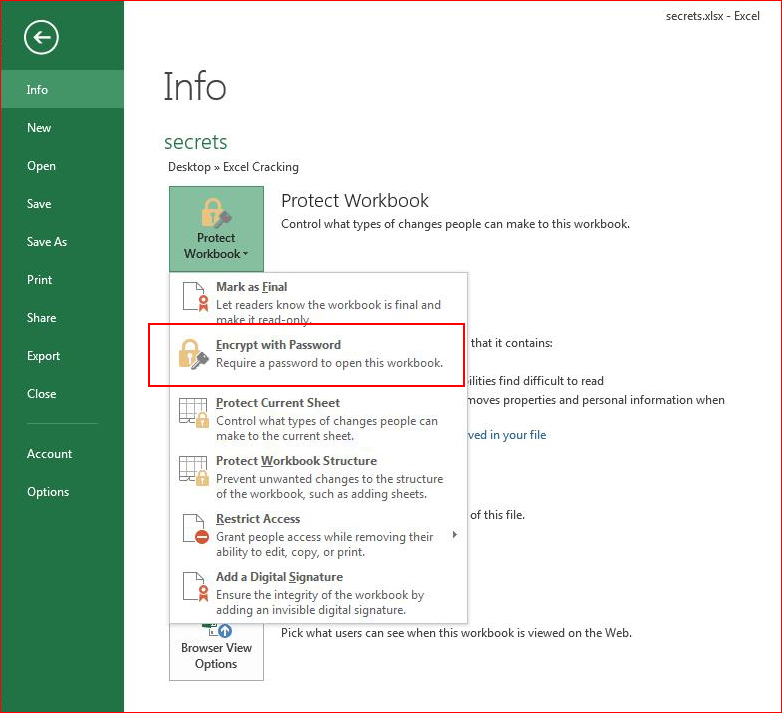Click 'Pick what users can see' text

(x=456, y=633)
